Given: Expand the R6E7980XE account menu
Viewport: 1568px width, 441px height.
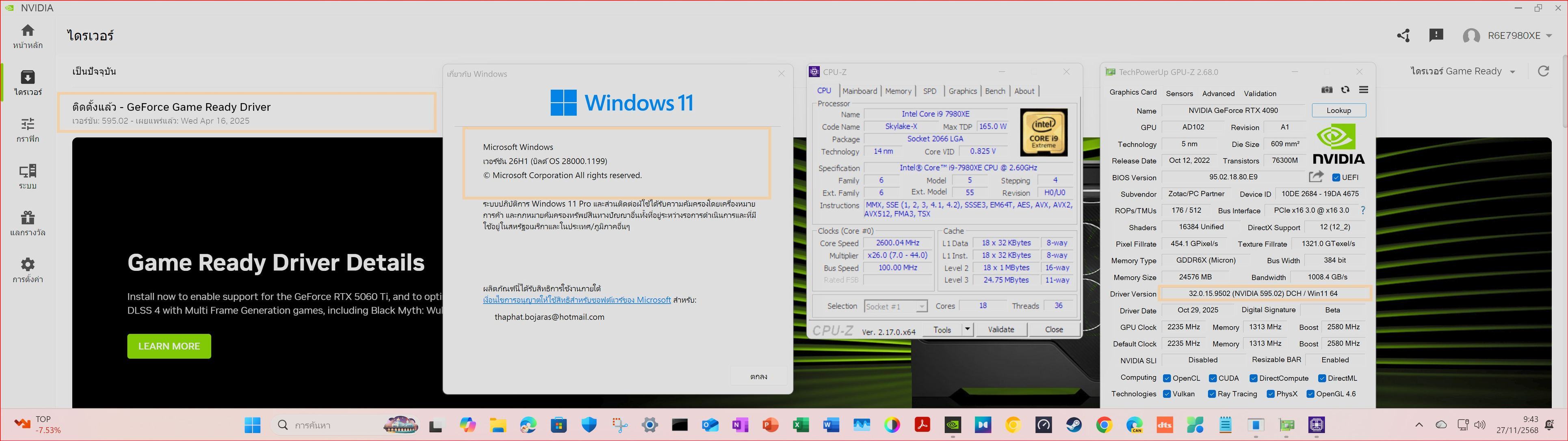Looking at the screenshot, I should [x=1548, y=36].
